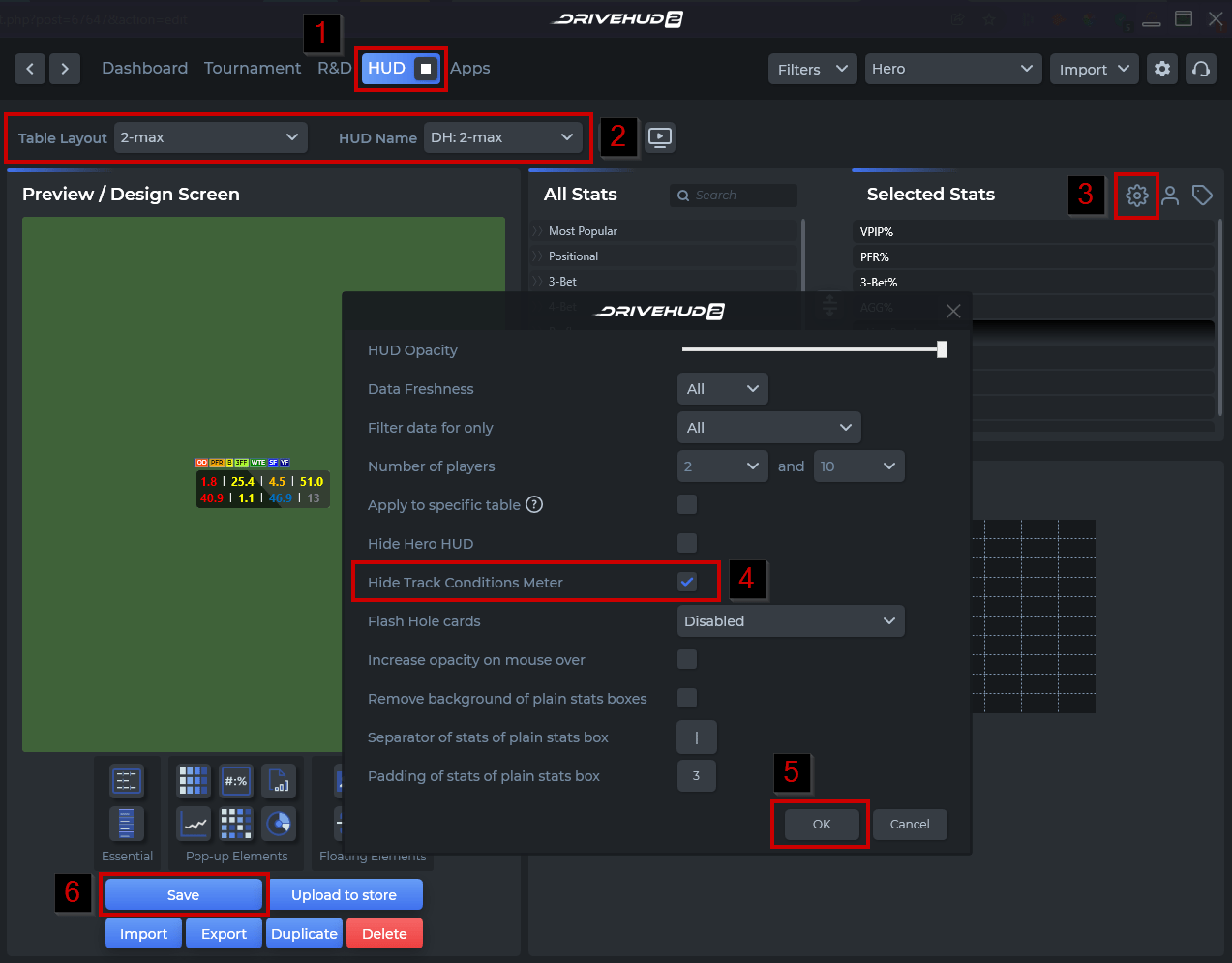Screen dimensions: 1232x963
Task: Click the Save button
Action: click(x=183, y=894)
